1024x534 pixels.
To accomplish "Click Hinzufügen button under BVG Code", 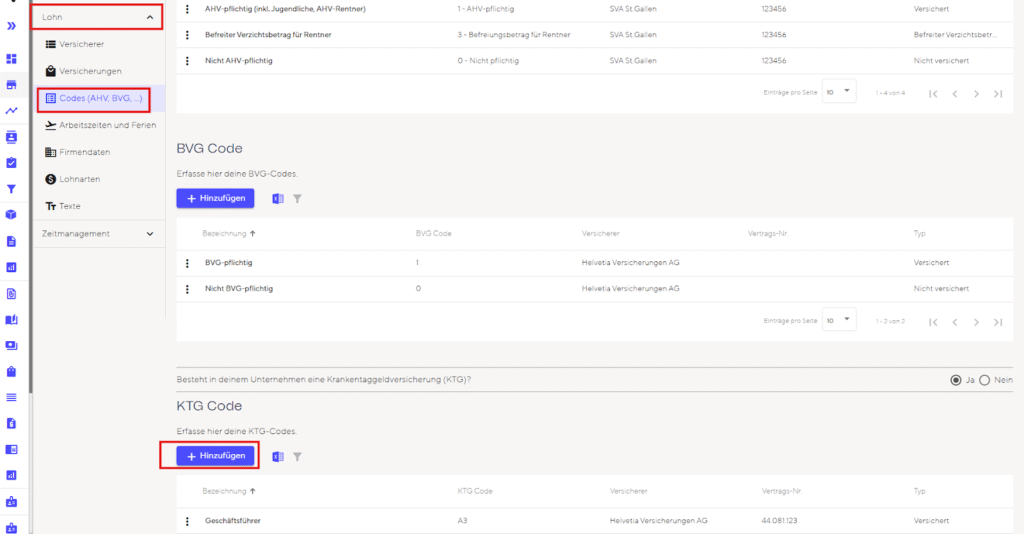I will pyautogui.click(x=215, y=198).
